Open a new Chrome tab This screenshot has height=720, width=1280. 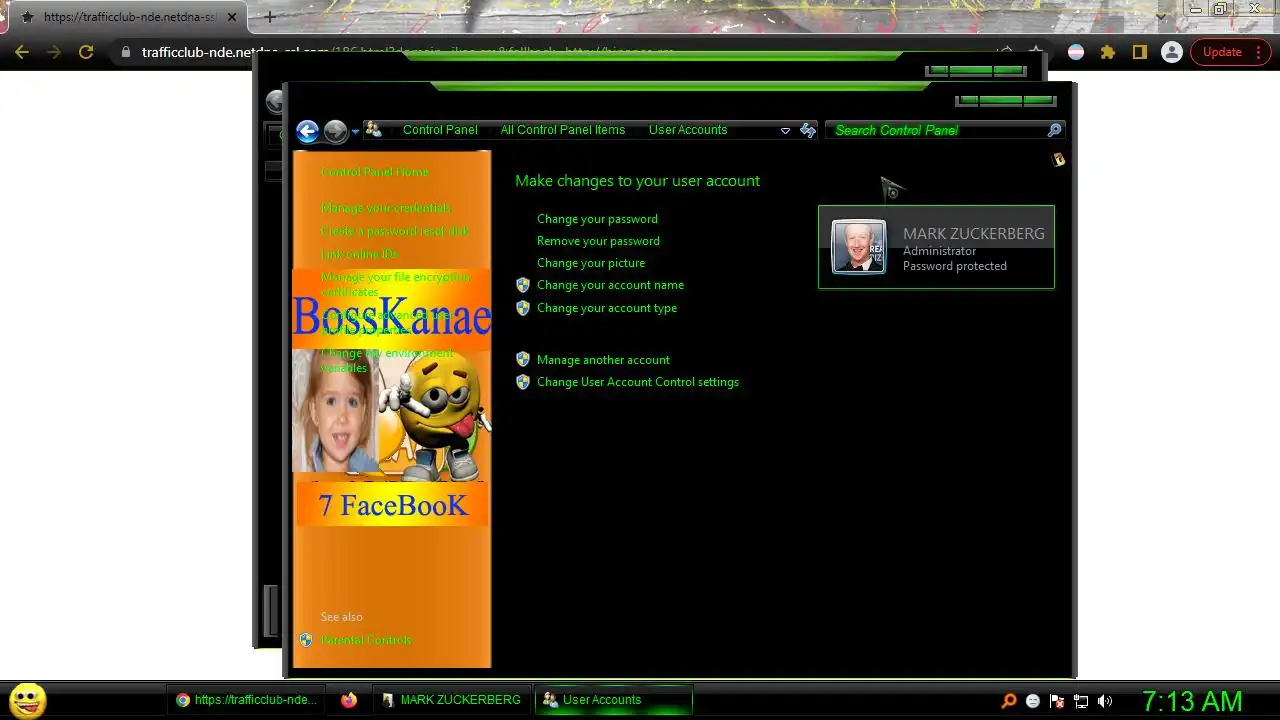[269, 17]
